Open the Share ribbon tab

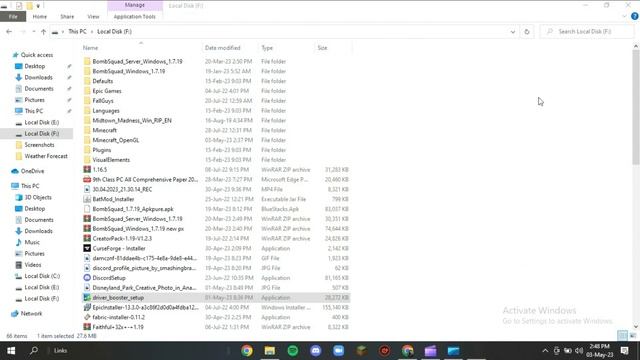tap(67, 17)
